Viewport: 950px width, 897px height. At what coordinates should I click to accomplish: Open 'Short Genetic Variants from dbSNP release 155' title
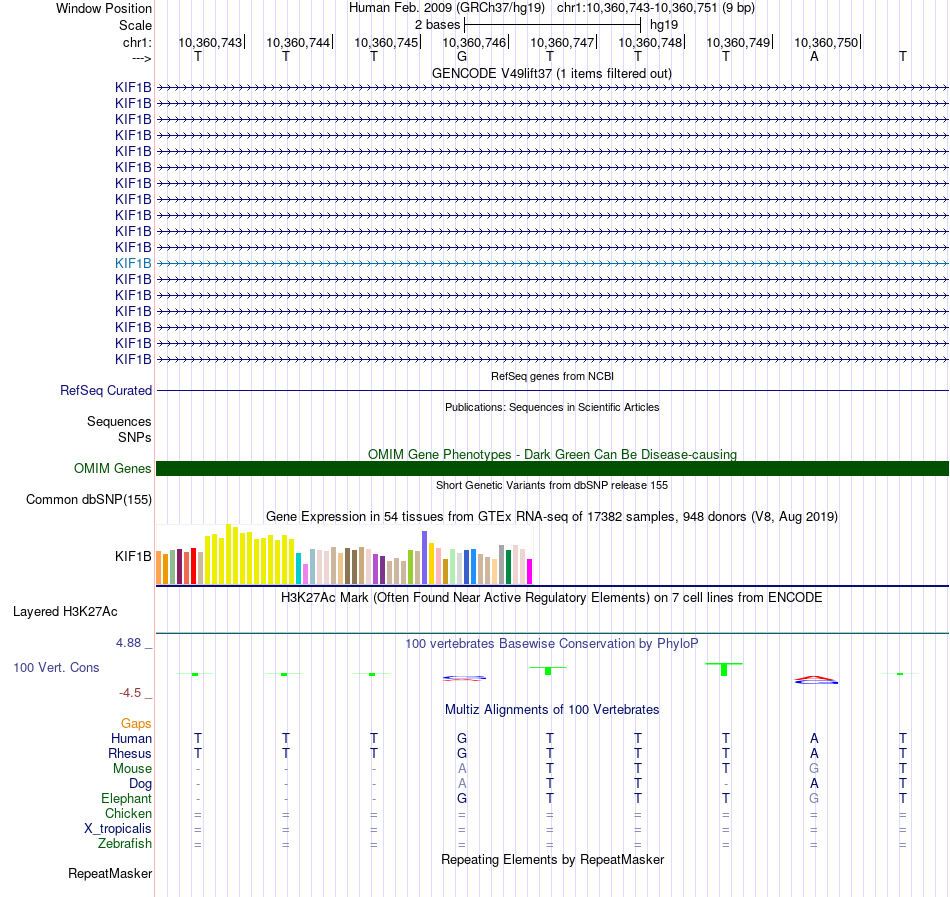(x=552, y=485)
